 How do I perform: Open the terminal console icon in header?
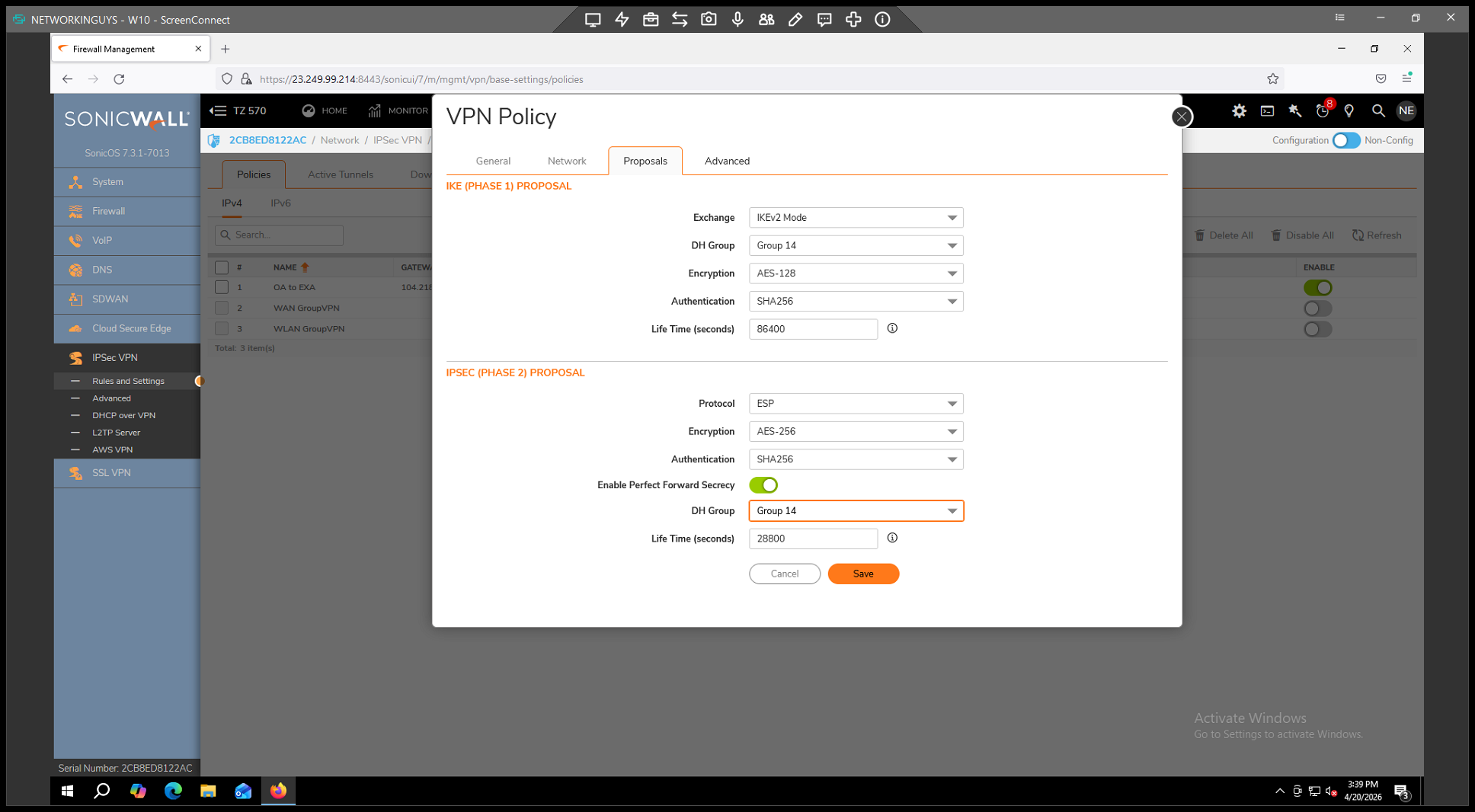point(1267,111)
